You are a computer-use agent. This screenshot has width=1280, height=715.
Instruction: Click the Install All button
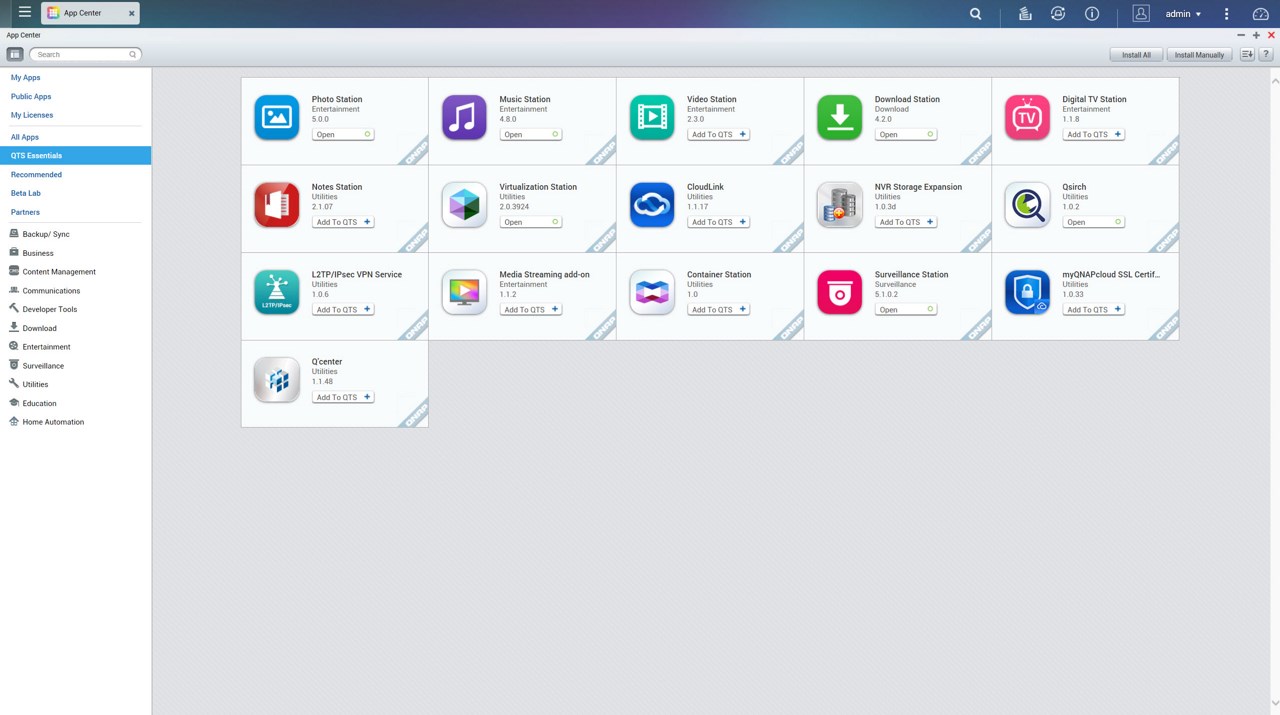tap(1136, 55)
